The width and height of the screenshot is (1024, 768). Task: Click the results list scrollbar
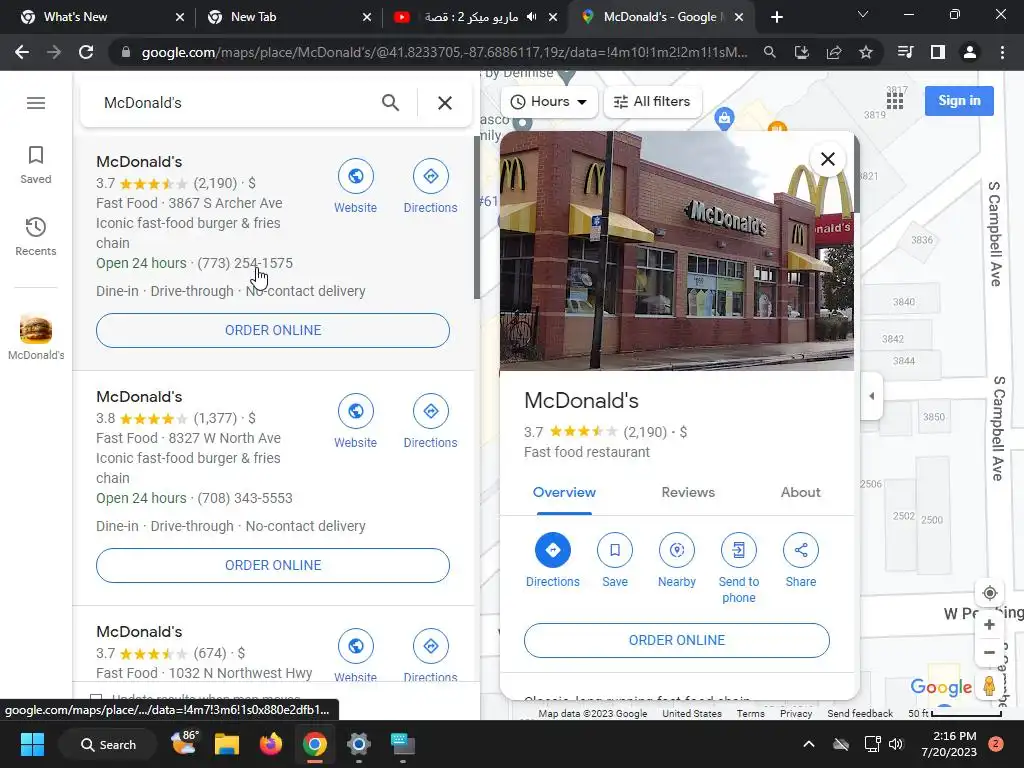(477, 219)
